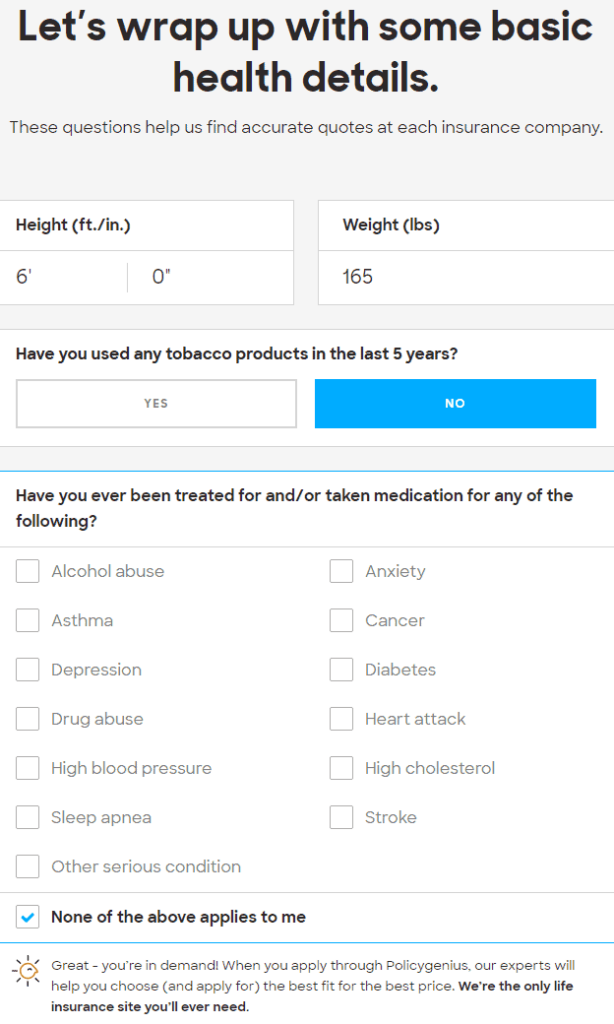Choose NO for tobacco use
614x1024 pixels.
[x=455, y=404]
